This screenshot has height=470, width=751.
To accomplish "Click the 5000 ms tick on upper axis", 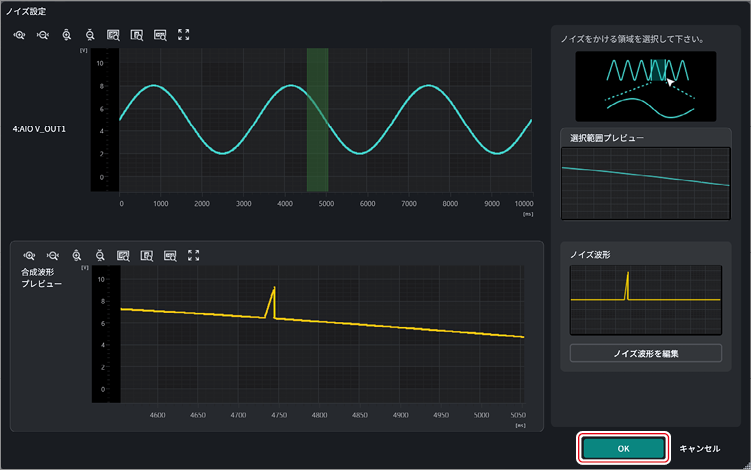I will point(326,204).
